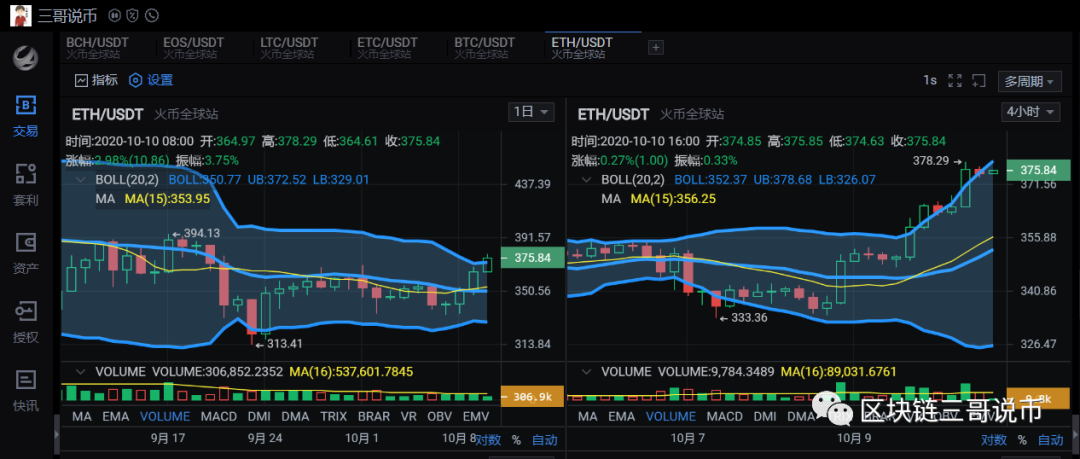The image size is (1080, 459).
Task: Open the 交易 trading section in sidebar
Action: coord(25,116)
